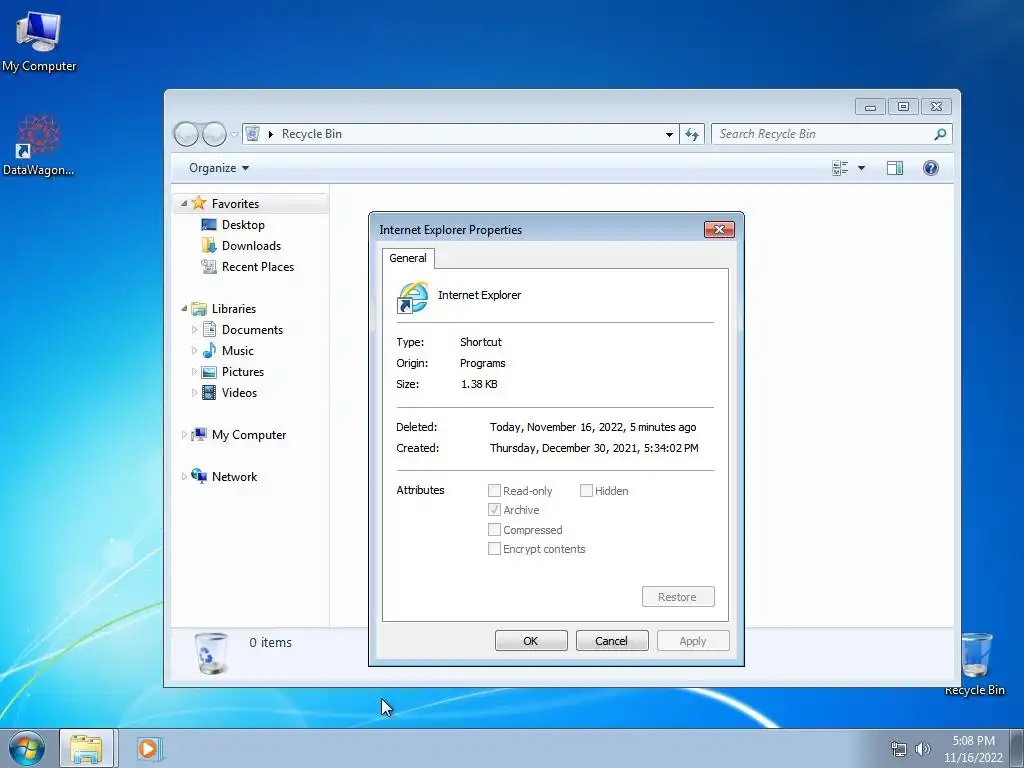The width and height of the screenshot is (1024, 768).
Task: Open the Organize dropdown menu
Action: click(219, 168)
